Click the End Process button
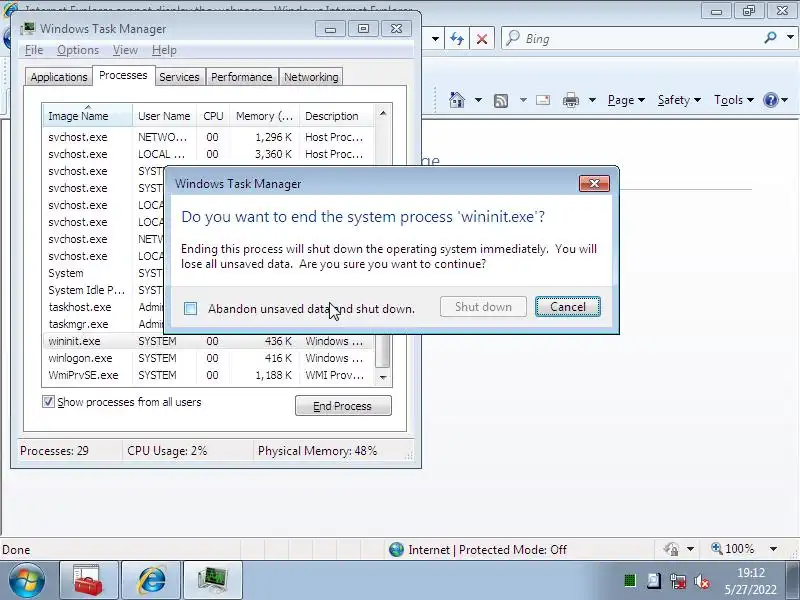The width and height of the screenshot is (800, 600). pos(343,406)
